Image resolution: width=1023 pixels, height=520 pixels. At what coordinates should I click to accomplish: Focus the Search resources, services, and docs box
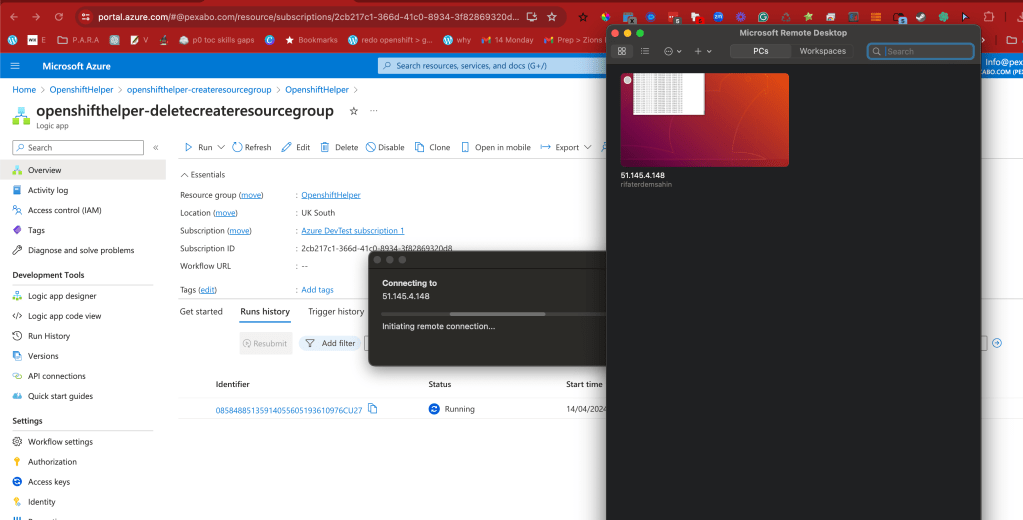pyautogui.click(x=492, y=66)
